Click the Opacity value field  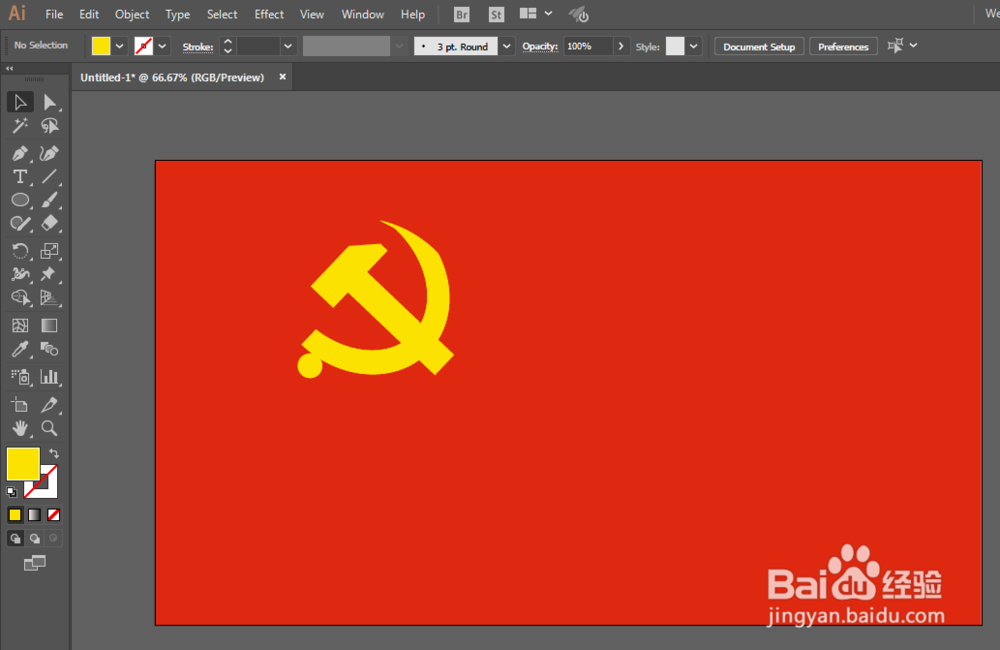[588, 46]
